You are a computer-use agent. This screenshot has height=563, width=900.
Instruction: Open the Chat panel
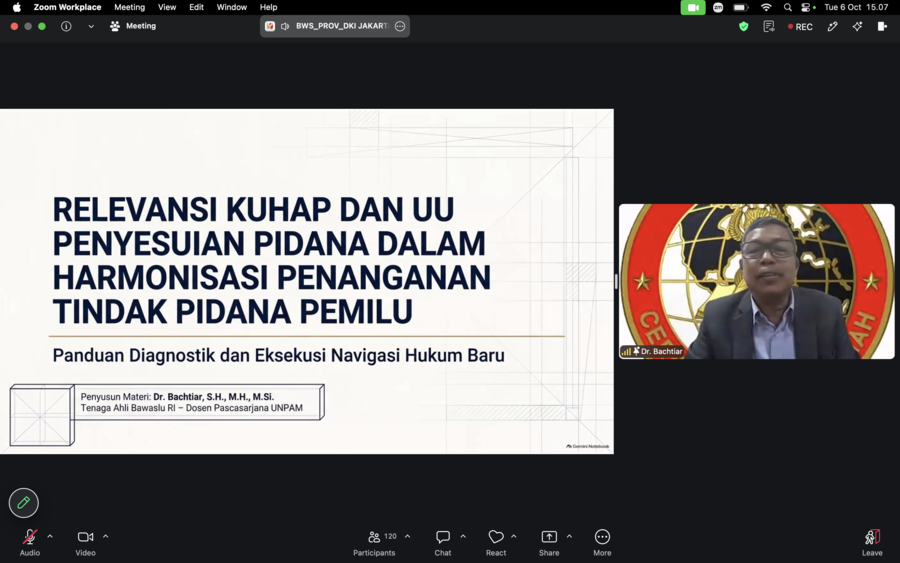(x=443, y=542)
